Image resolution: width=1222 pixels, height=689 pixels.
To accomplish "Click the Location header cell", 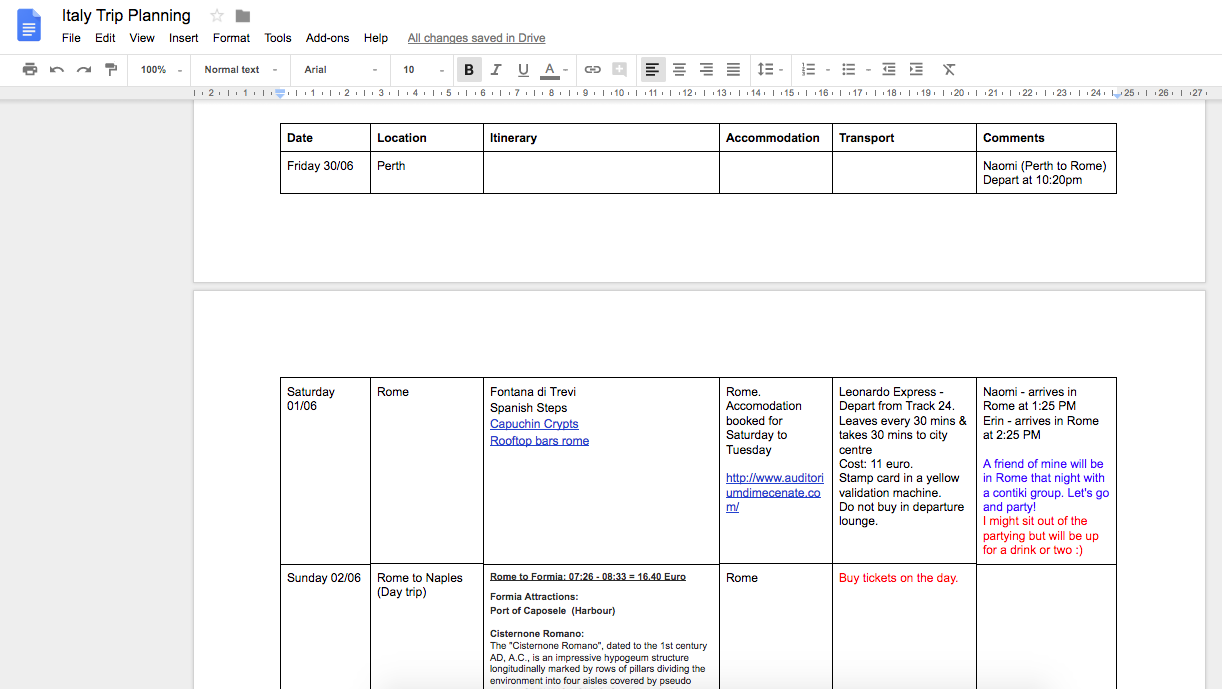I will point(427,138).
